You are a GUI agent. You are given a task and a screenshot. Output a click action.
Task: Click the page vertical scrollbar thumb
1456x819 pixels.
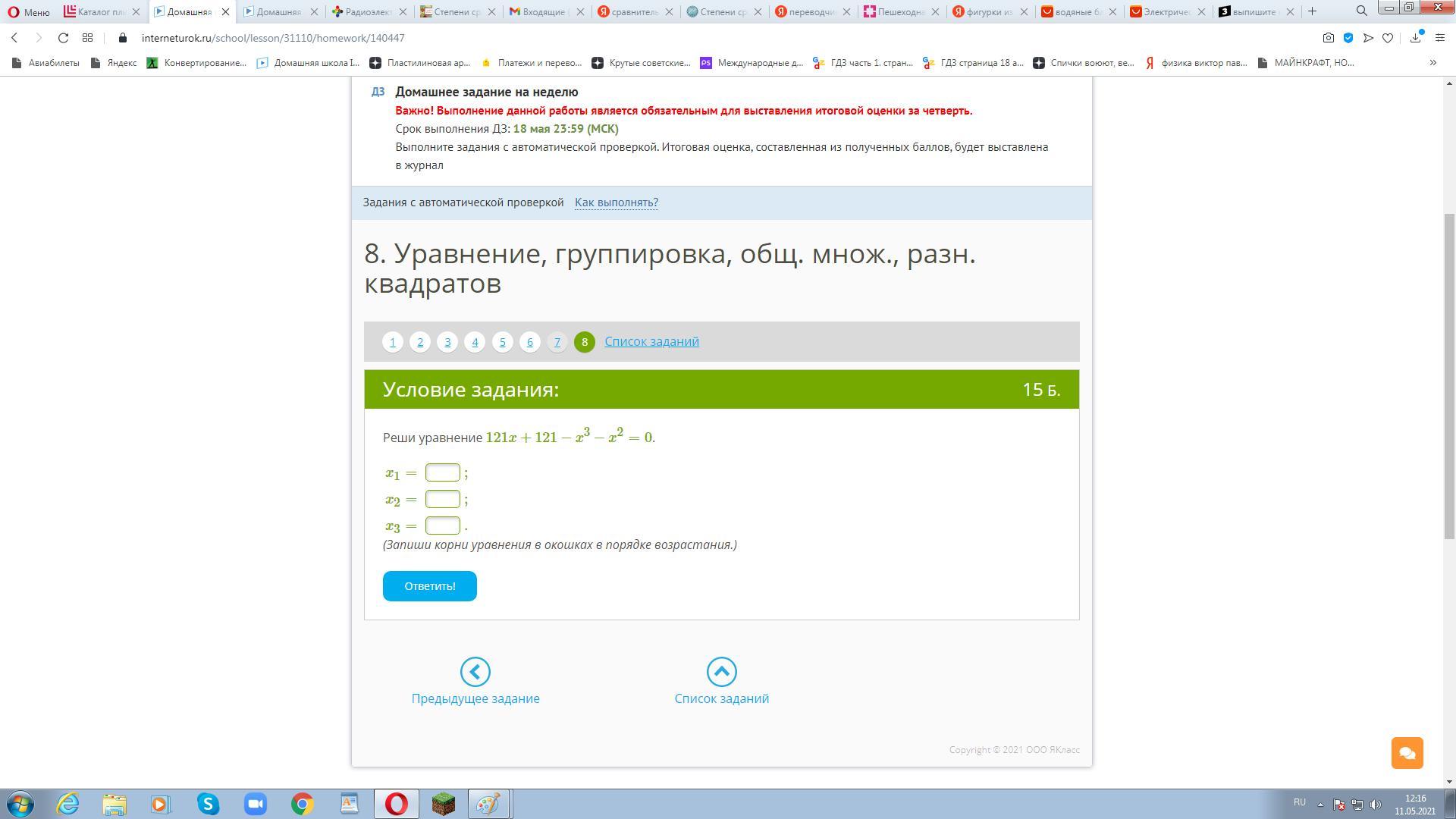pos(1449,375)
